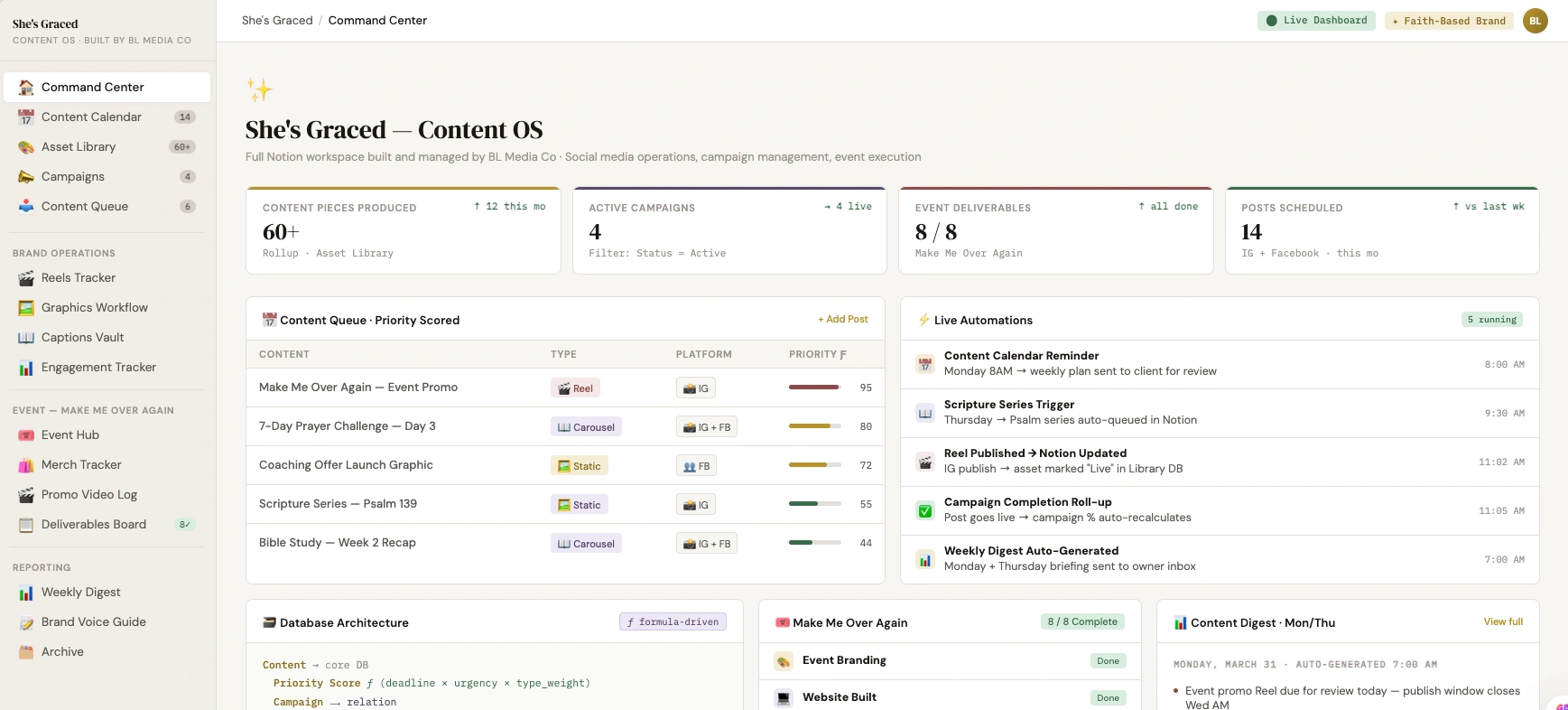Click the Engagement Tracker bar chart icon

tap(26, 368)
